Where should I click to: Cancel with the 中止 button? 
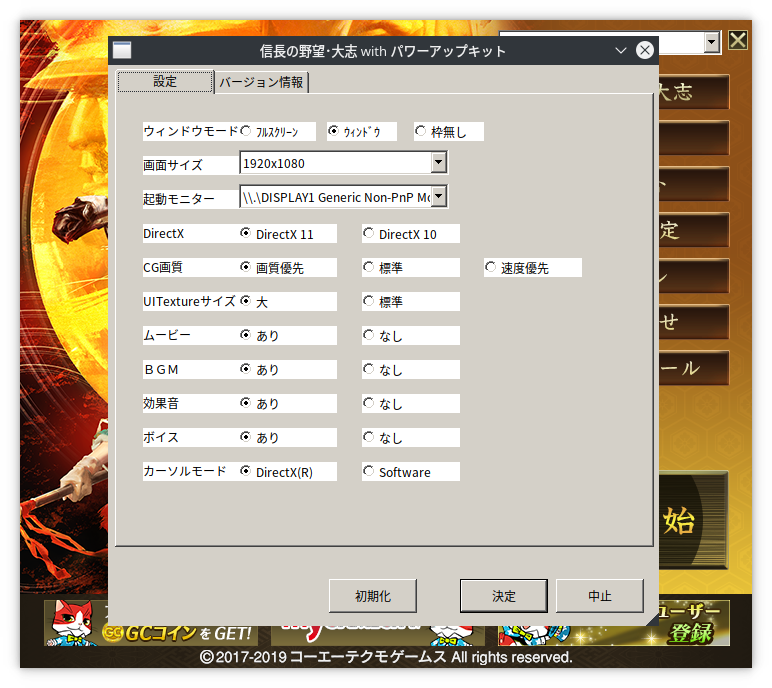[600, 596]
